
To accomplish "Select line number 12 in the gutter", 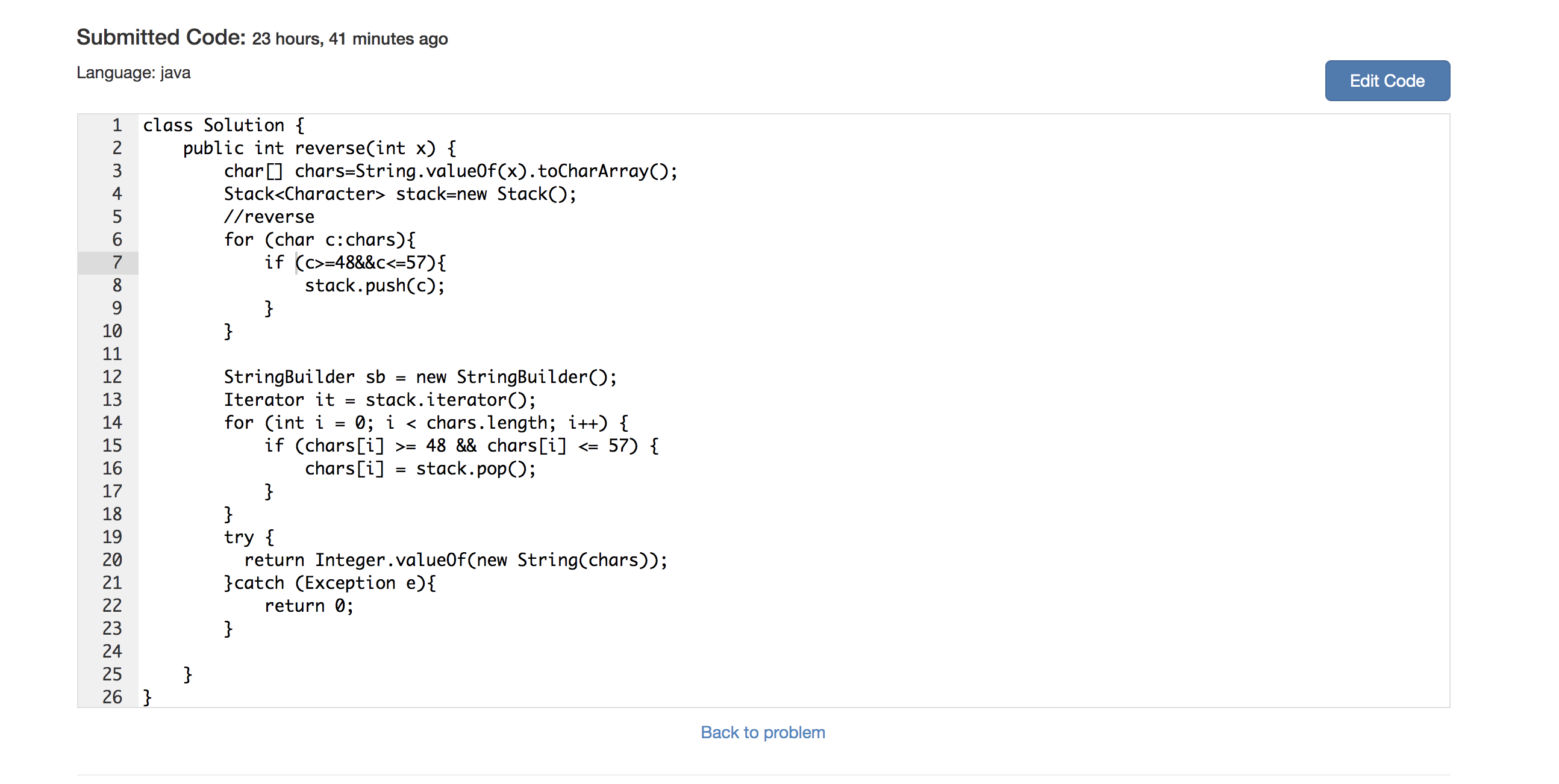I will click(x=112, y=377).
